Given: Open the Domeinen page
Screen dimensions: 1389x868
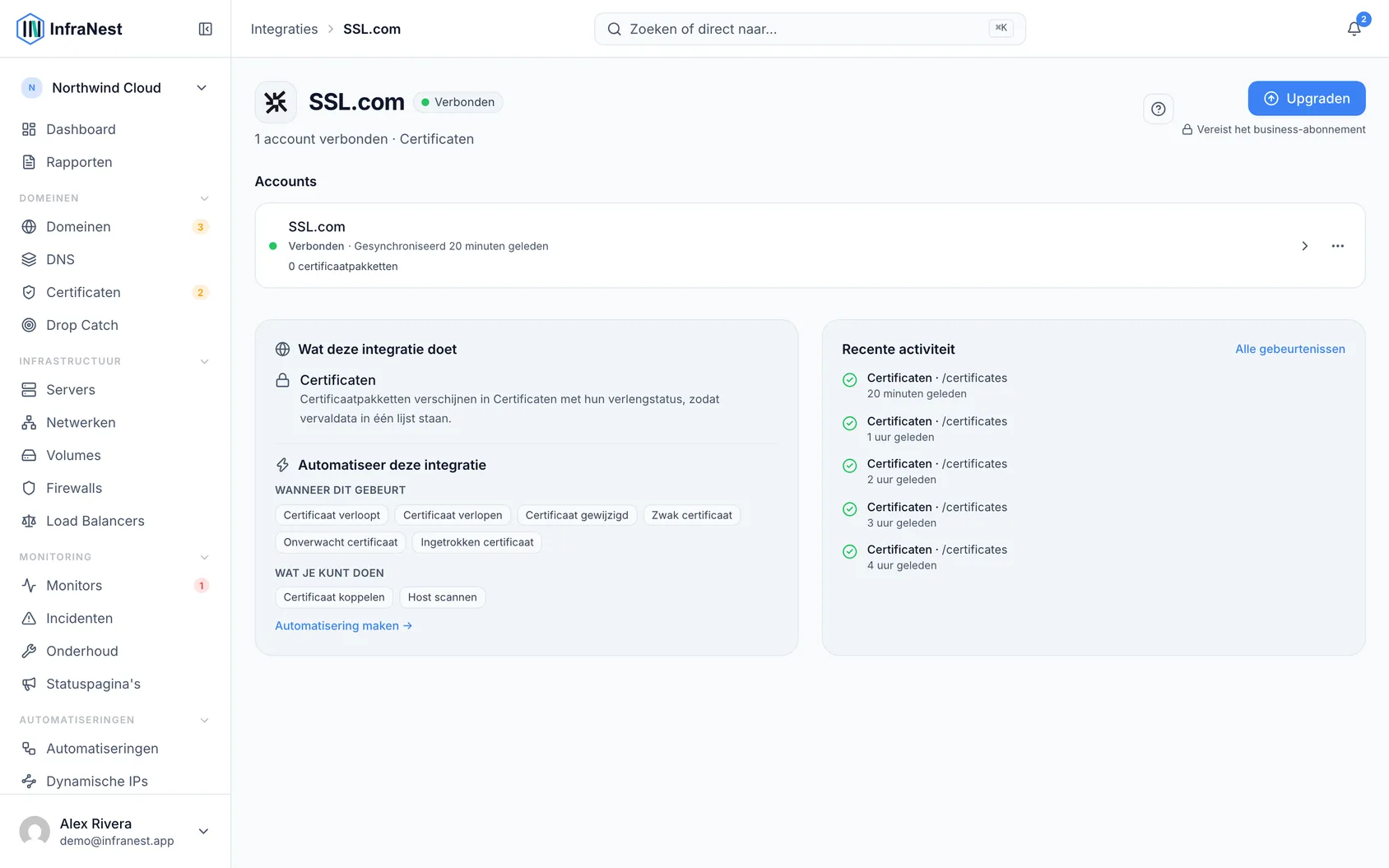Looking at the screenshot, I should pos(115,226).
